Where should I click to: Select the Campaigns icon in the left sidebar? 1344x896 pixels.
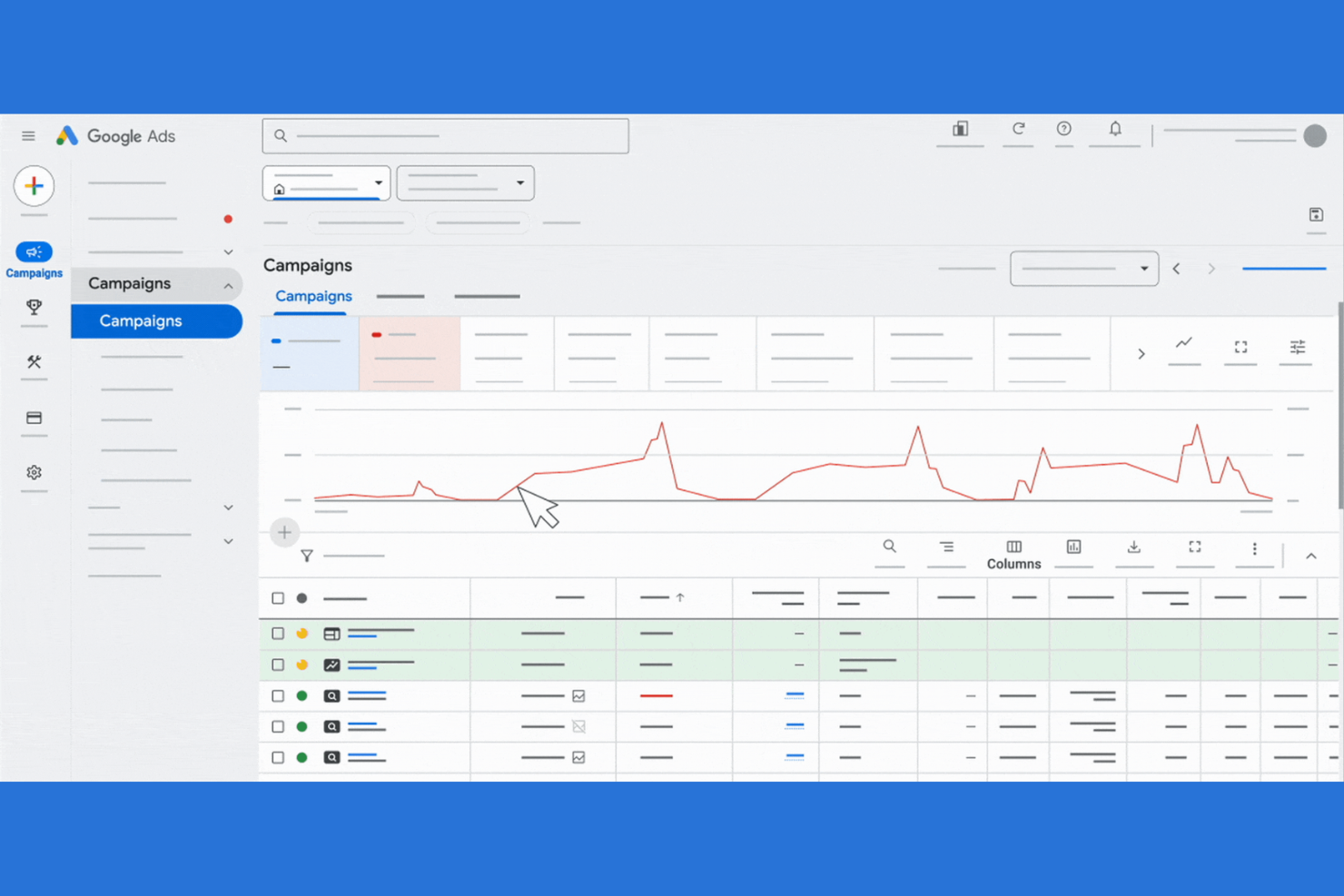(34, 252)
